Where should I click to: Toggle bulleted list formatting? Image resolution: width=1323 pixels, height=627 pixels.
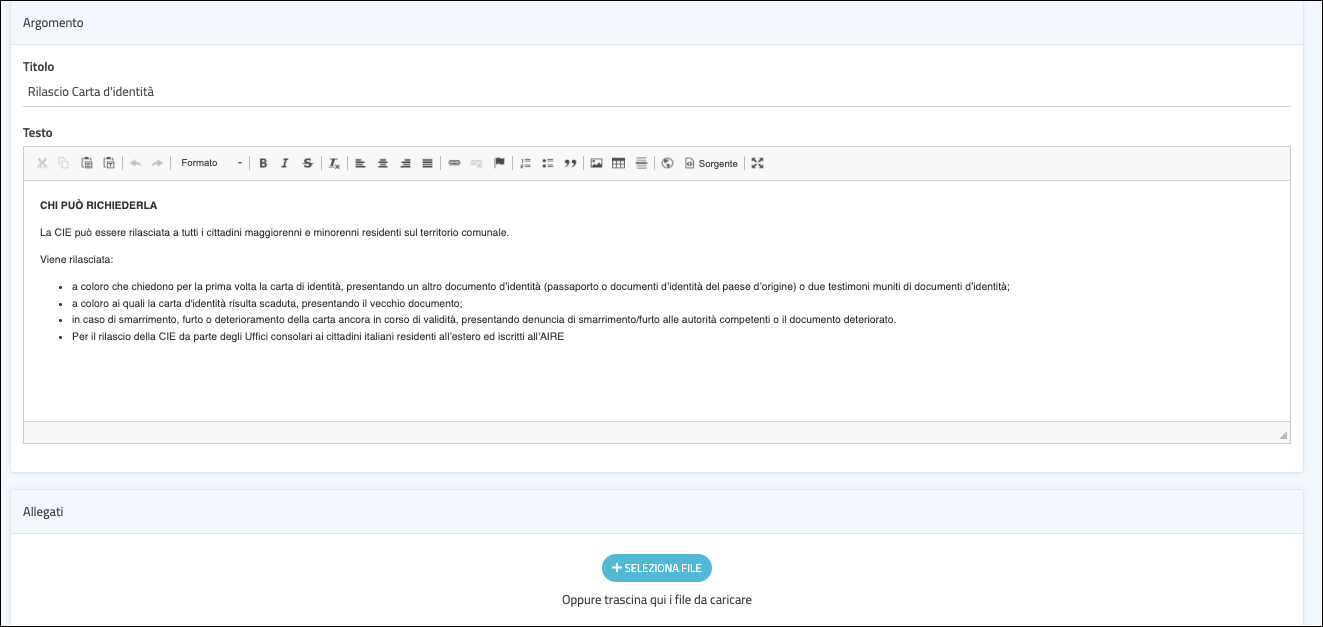(x=547, y=163)
